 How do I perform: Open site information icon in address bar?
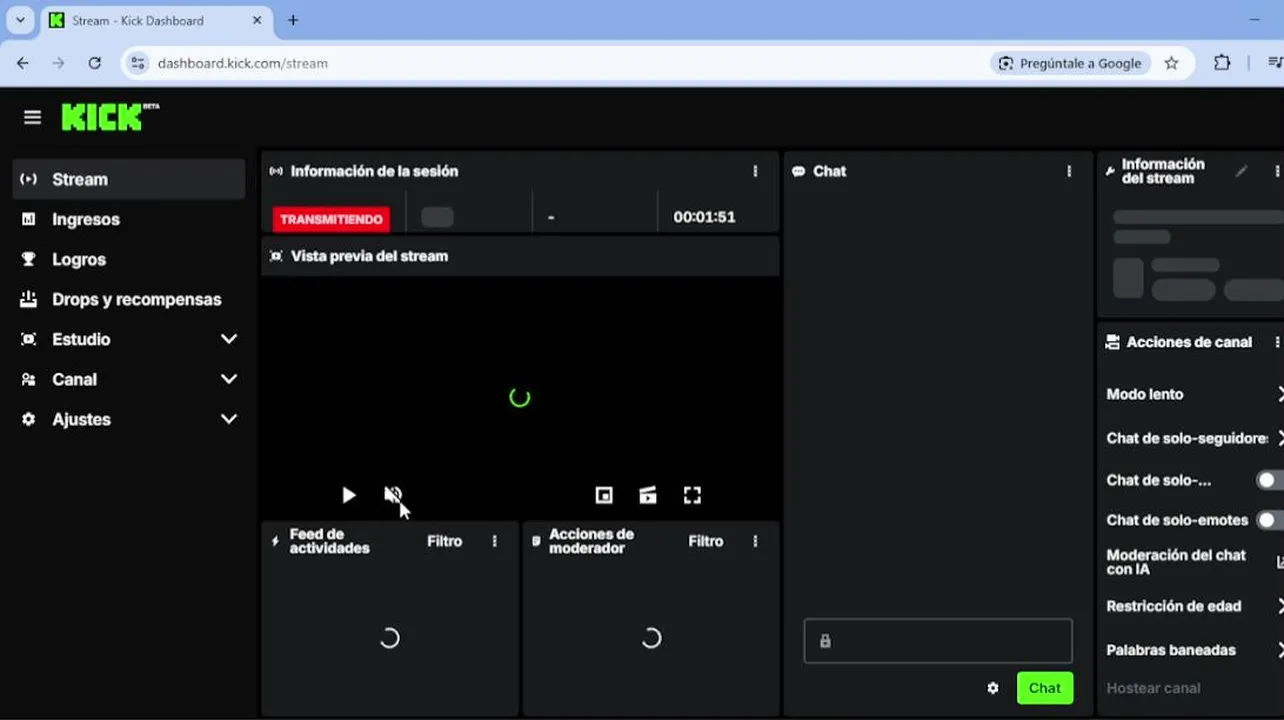[138, 63]
